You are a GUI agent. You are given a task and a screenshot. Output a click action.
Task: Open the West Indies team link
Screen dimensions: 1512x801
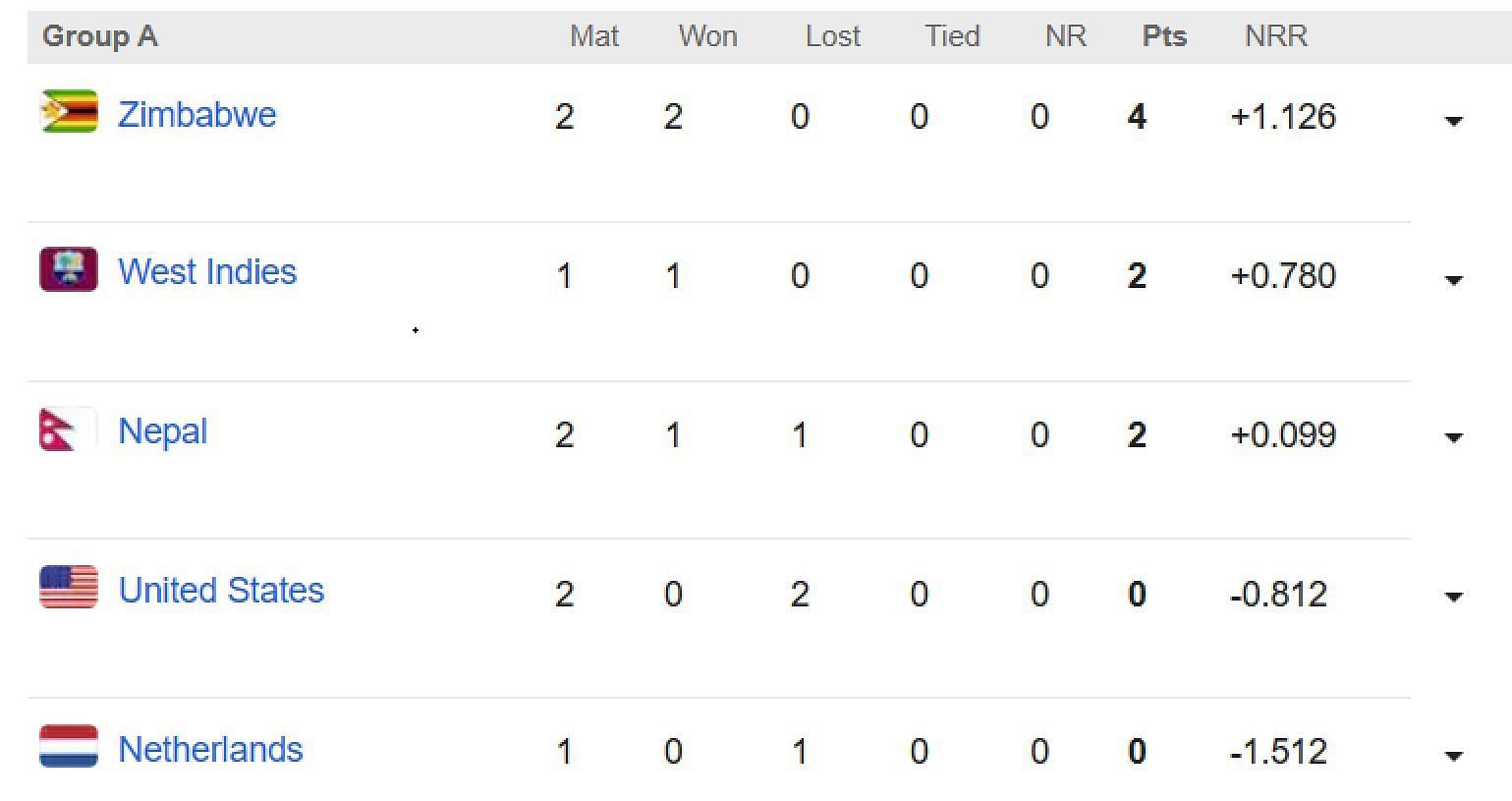[207, 272]
